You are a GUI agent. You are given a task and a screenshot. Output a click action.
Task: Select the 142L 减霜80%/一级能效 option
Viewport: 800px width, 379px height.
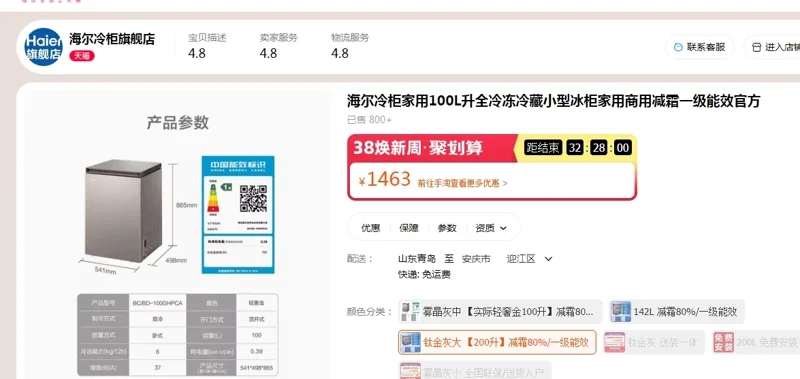pyautogui.click(x=677, y=311)
